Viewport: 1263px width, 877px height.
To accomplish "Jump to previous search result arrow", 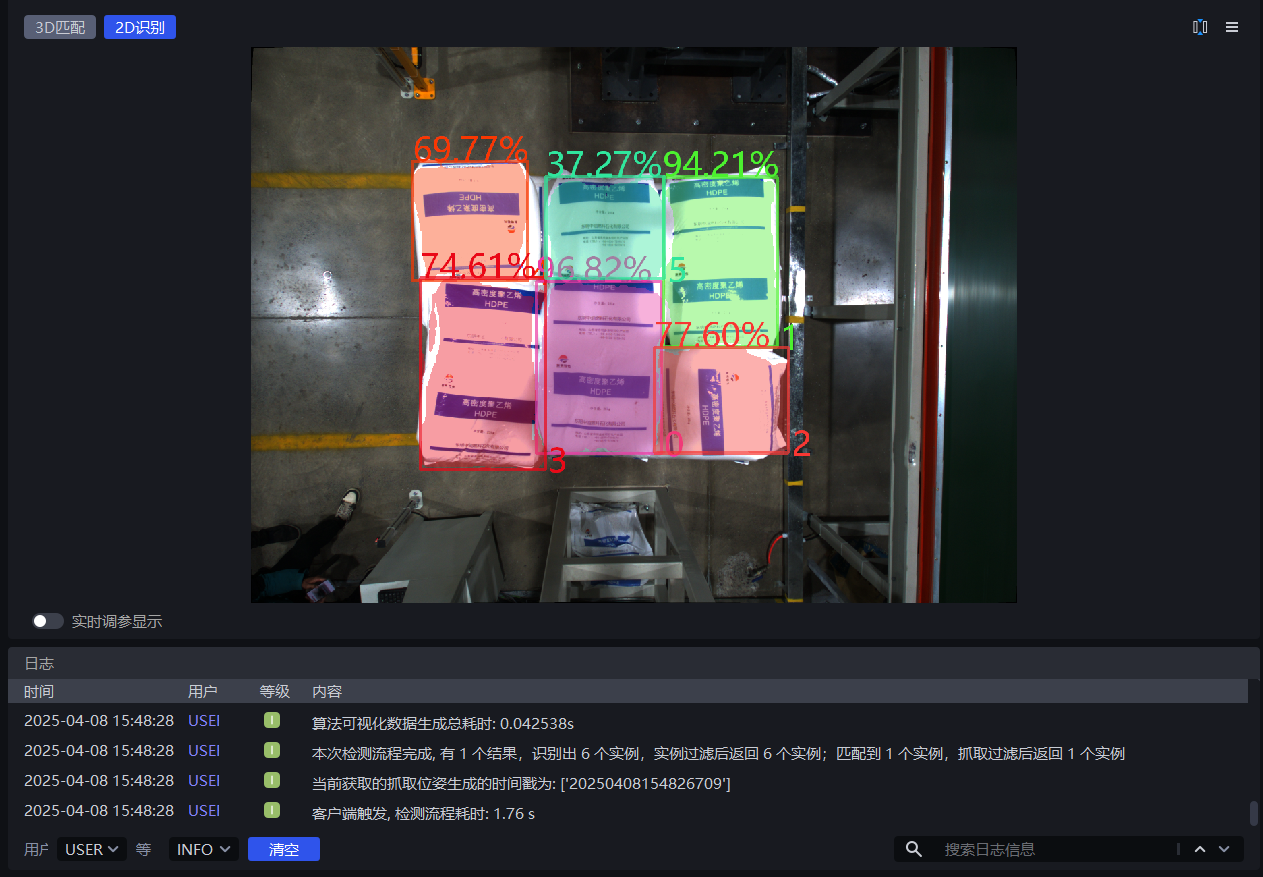I will (1200, 849).
